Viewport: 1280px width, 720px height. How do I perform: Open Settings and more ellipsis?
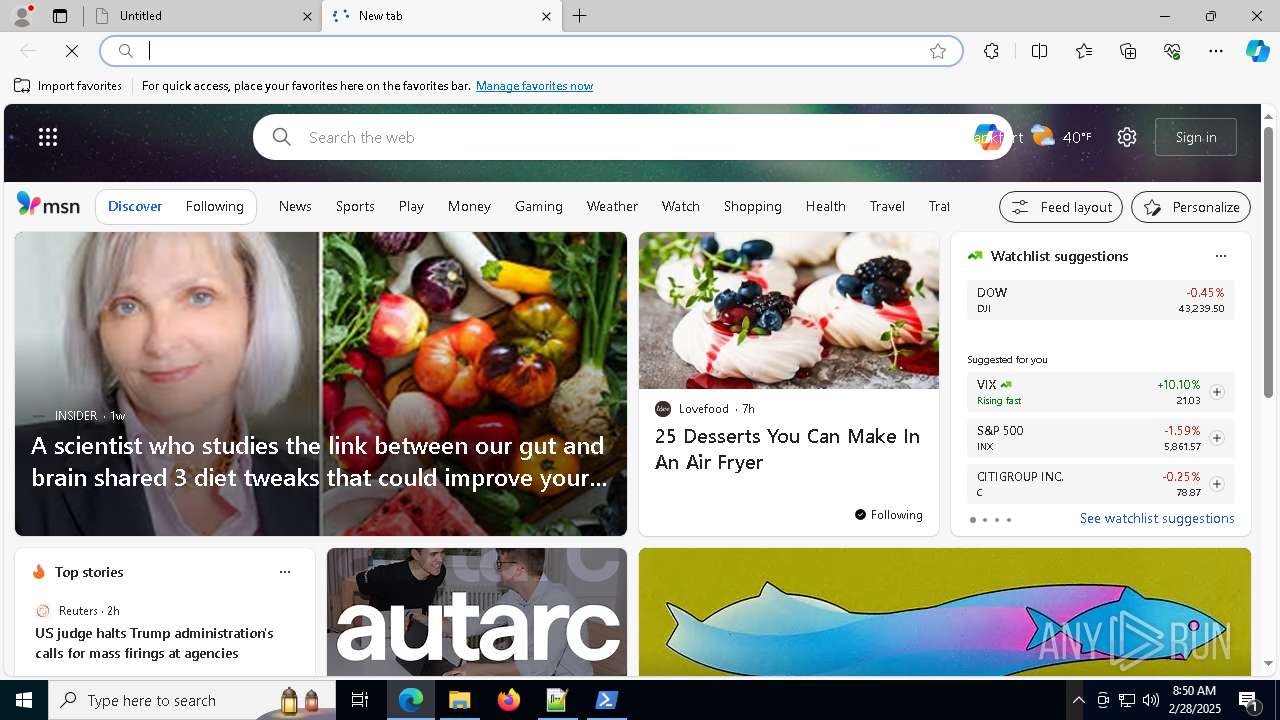tap(1216, 51)
